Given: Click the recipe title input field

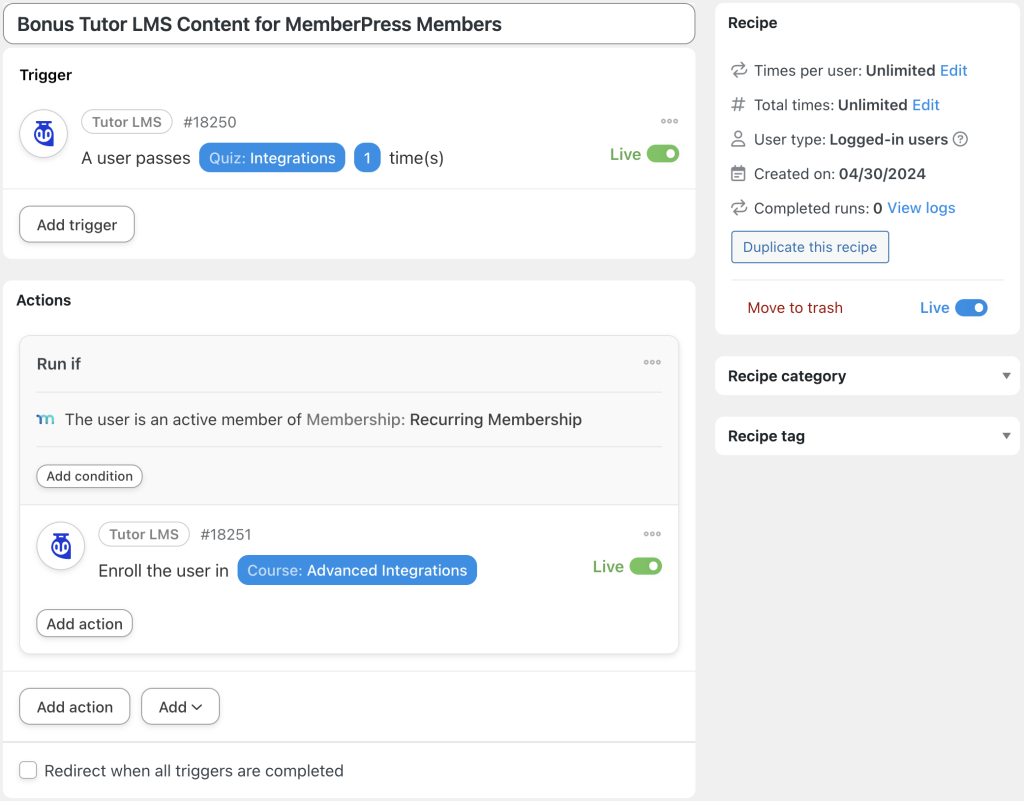Looking at the screenshot, I should pyautogui.click(x=349, y=23).
